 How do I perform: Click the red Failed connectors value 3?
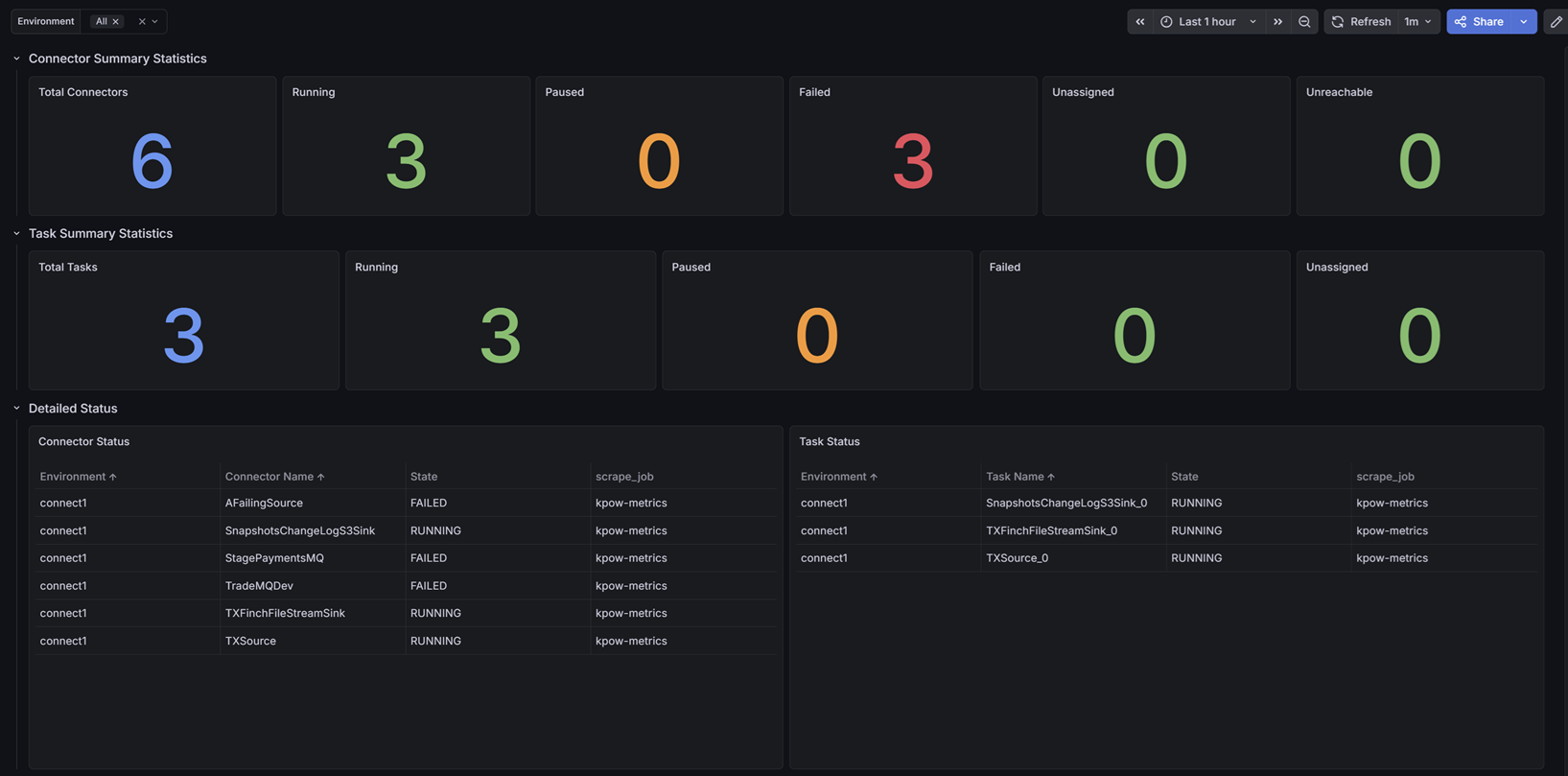(x=913, y=160)
